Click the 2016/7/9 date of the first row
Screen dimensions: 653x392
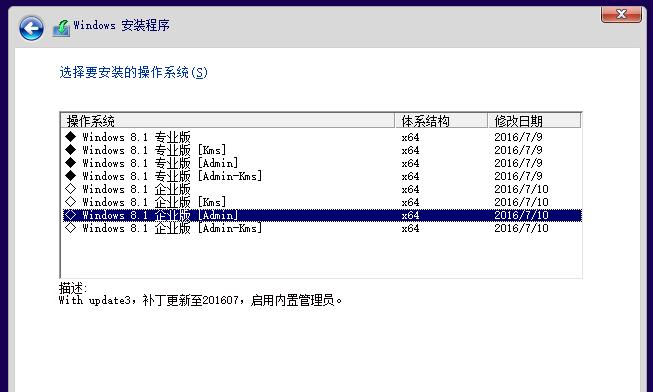(x=518, y=137)
